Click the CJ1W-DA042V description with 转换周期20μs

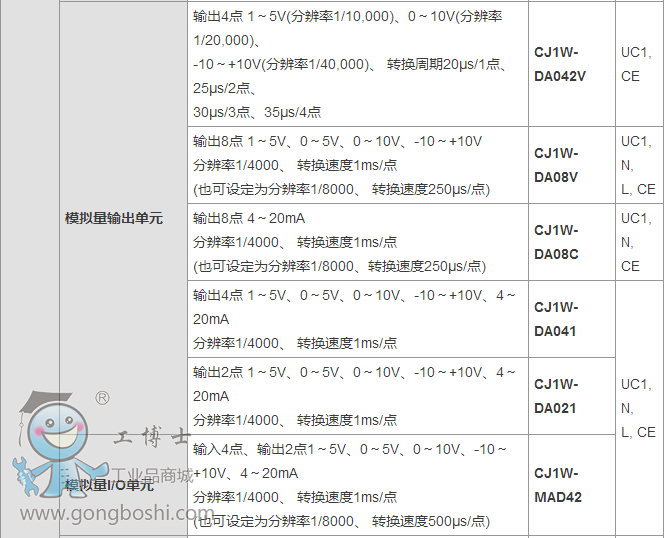point(355,64)
